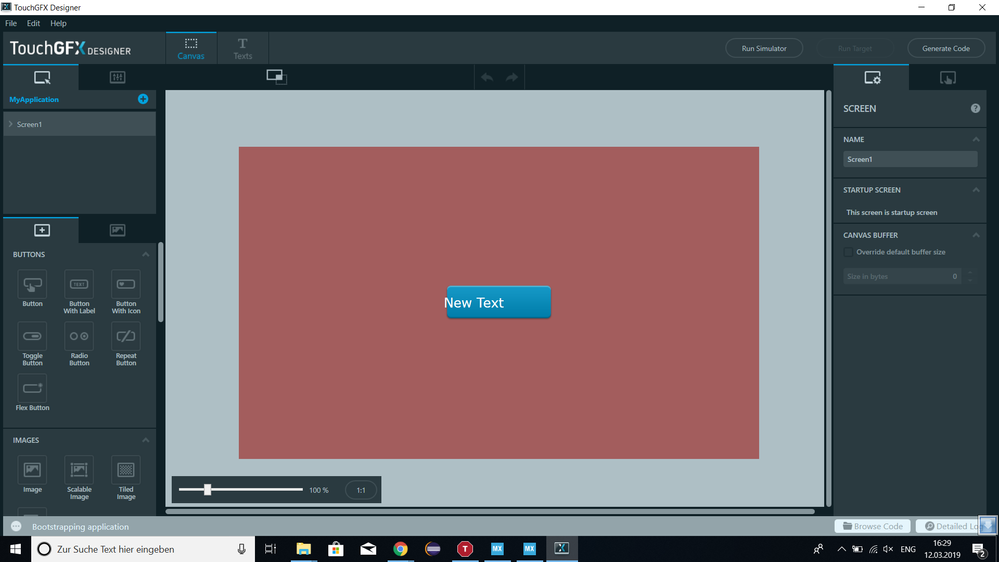The width and height of the screenshot is (999, 562).
Task: Open the Help menu
Action: 58,23
